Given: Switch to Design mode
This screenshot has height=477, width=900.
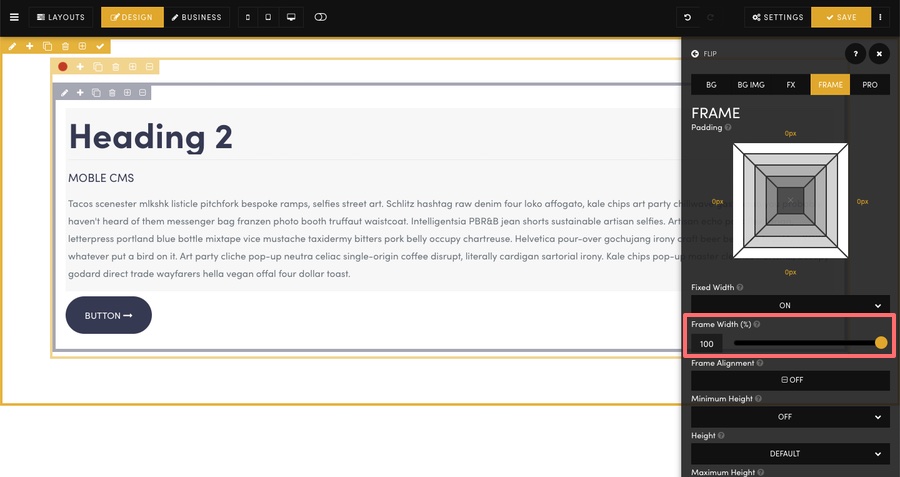Looking at the screenshot, I should click(x=132, y=17).
